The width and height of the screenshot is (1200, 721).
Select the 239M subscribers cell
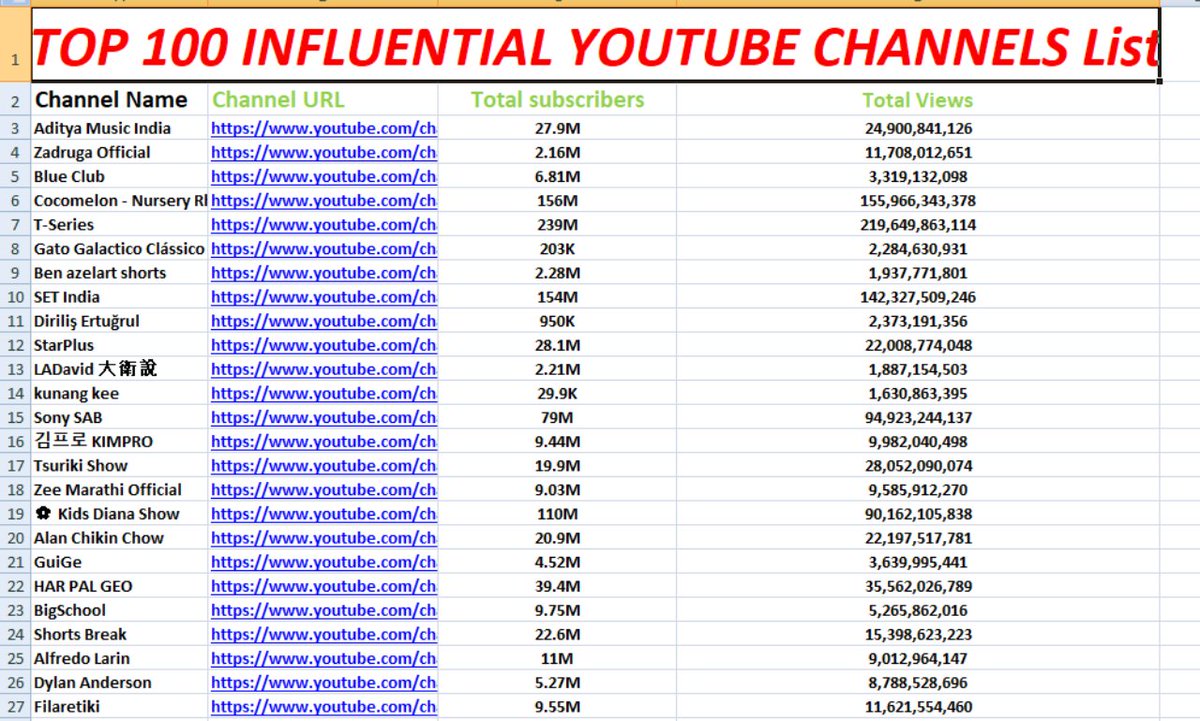pyautogui.click(x=557, y=225)
